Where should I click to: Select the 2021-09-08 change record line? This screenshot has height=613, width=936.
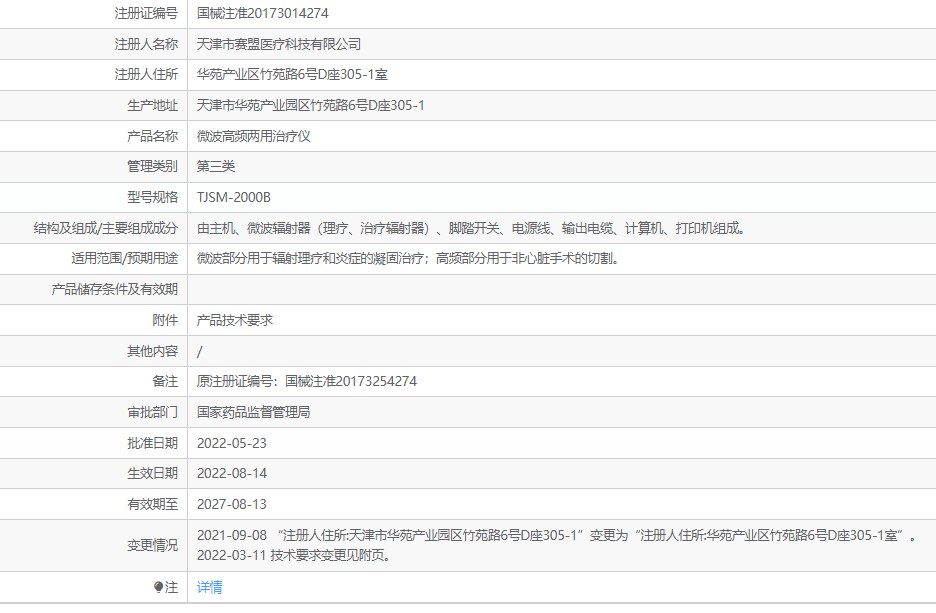tap(557, 535)
